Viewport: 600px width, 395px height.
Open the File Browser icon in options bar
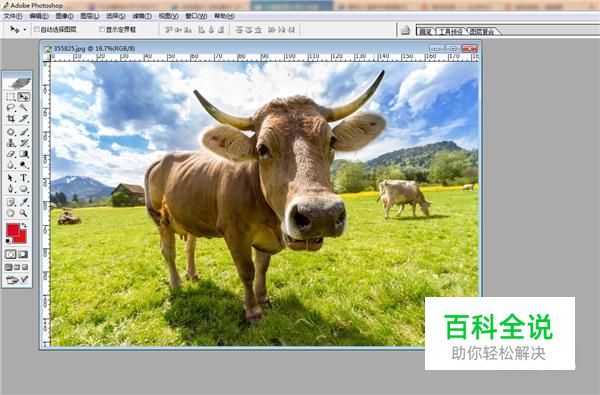pyautogui.click(x=405, y=30)
